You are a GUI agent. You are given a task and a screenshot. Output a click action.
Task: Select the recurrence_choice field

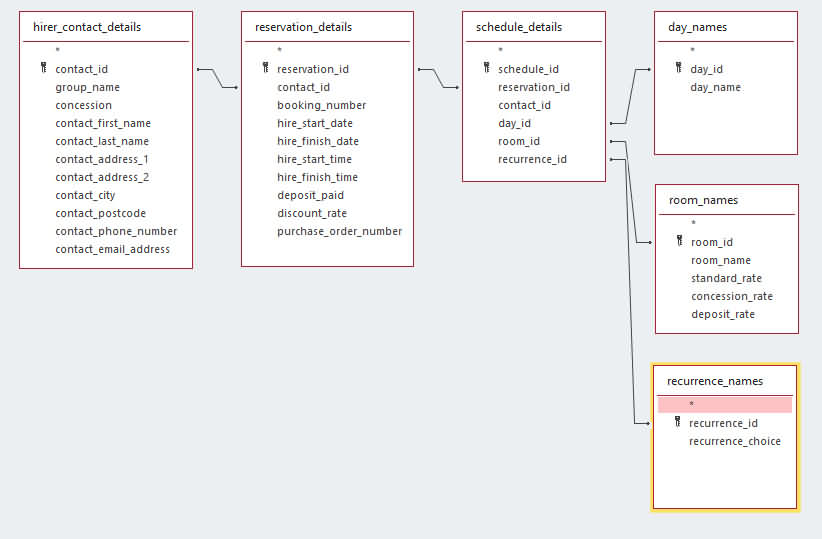[x=734, y=441]
